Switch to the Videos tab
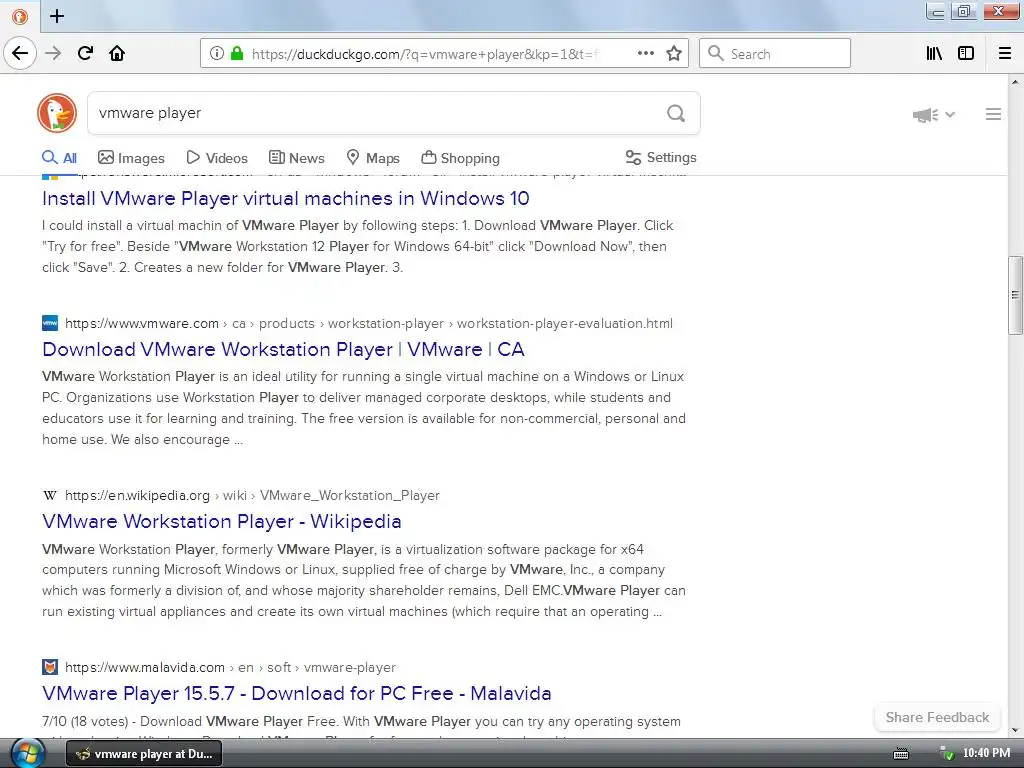The image size is (1024, 768). (217, 157)
